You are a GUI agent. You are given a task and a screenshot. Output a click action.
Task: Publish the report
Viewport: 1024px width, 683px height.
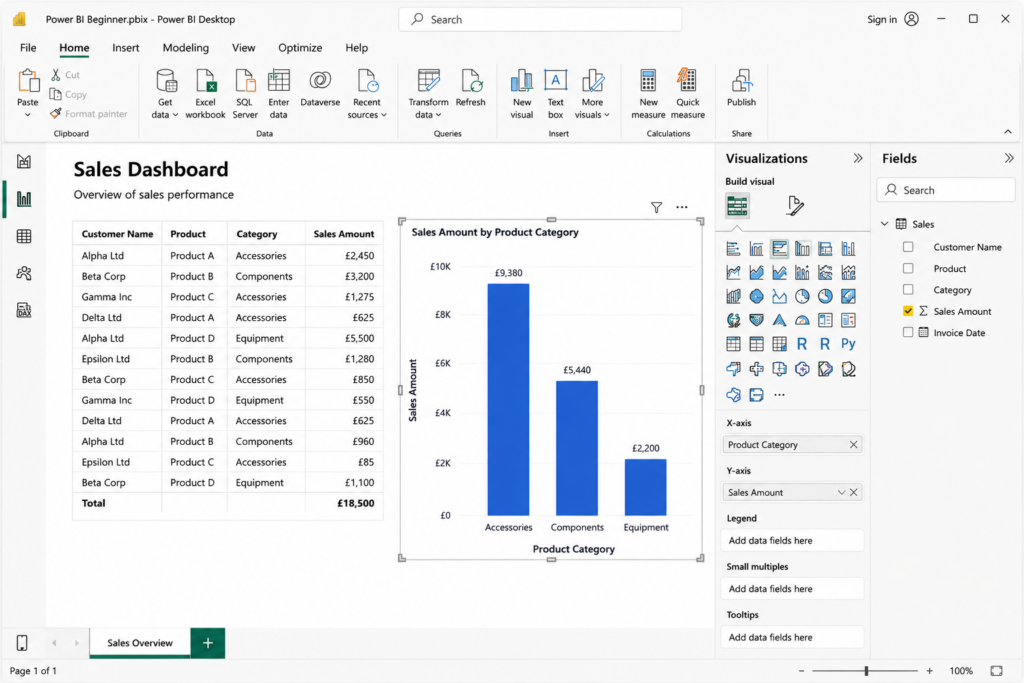tap(741, 88)
